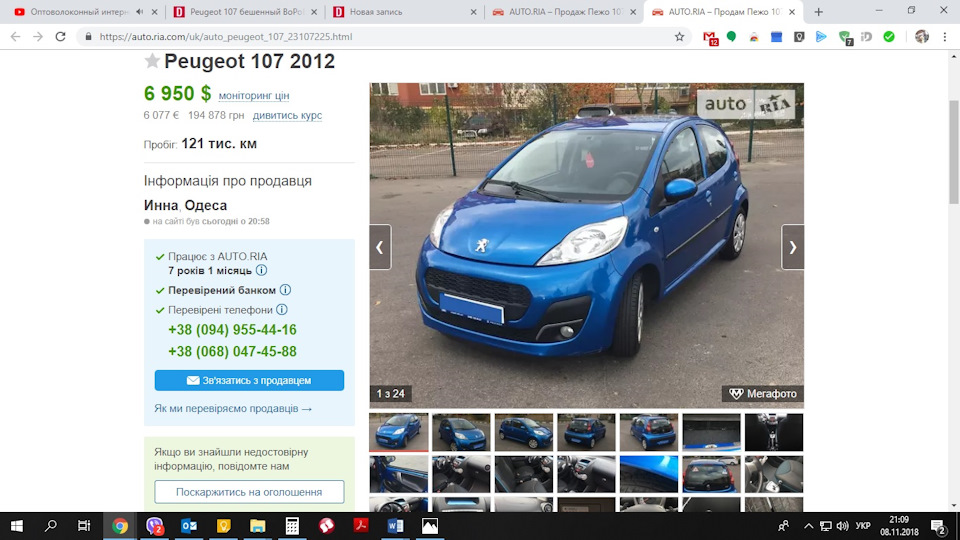
Task: Click the main car photo
Action: point(587,245)
